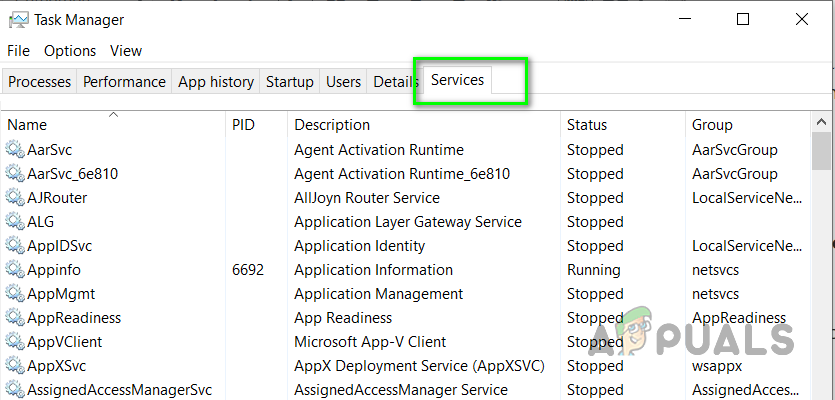
Task: Click the gear icon beside AJRouter
Action: tap(14, 198)
